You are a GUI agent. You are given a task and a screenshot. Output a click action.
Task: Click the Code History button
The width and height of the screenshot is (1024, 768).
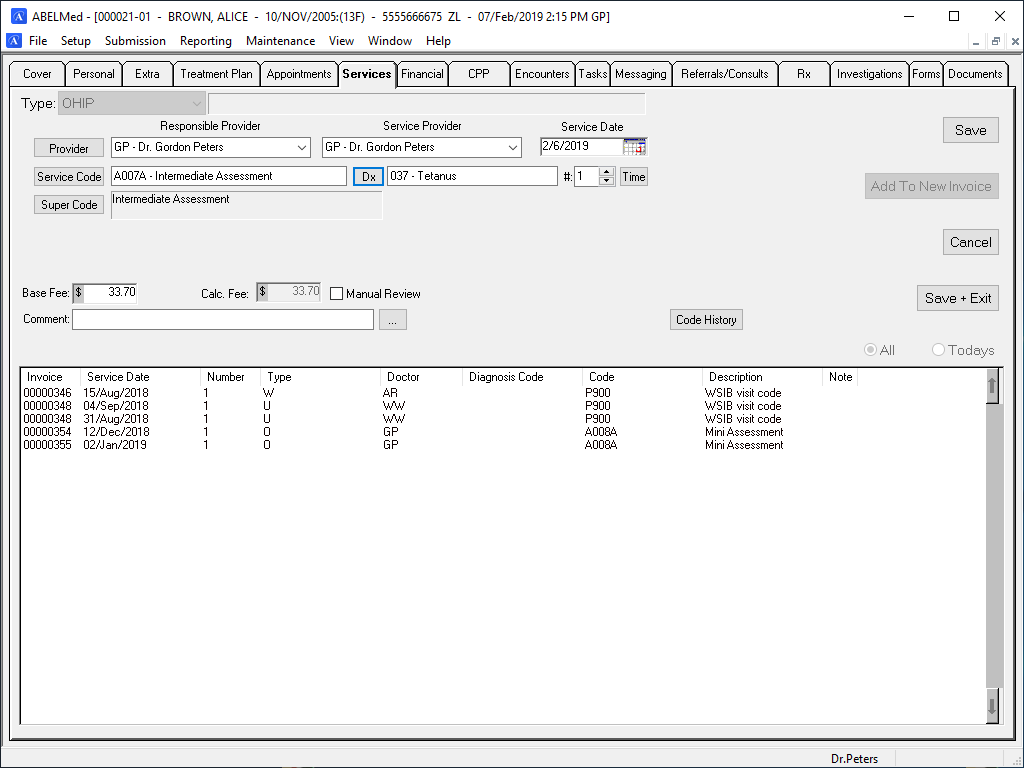pyautogui.click(x=706, y=319)
